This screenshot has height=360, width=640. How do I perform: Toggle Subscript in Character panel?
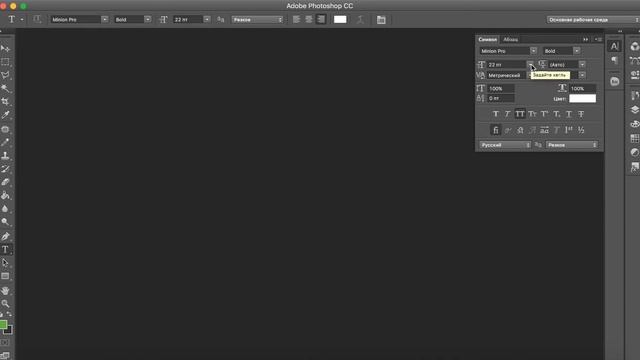[x=556, y=114]
